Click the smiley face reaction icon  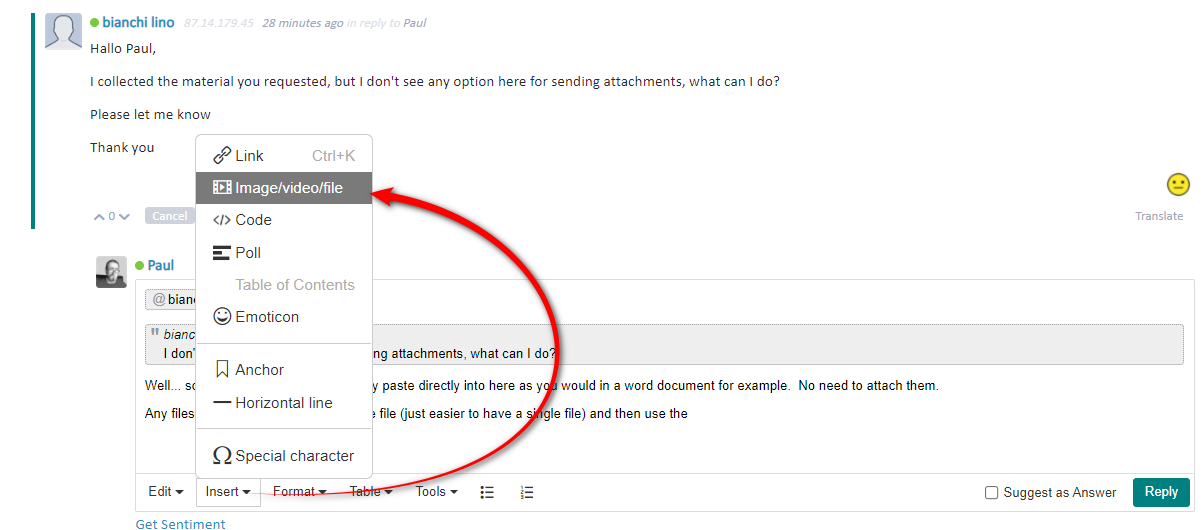pos(1178,185)
